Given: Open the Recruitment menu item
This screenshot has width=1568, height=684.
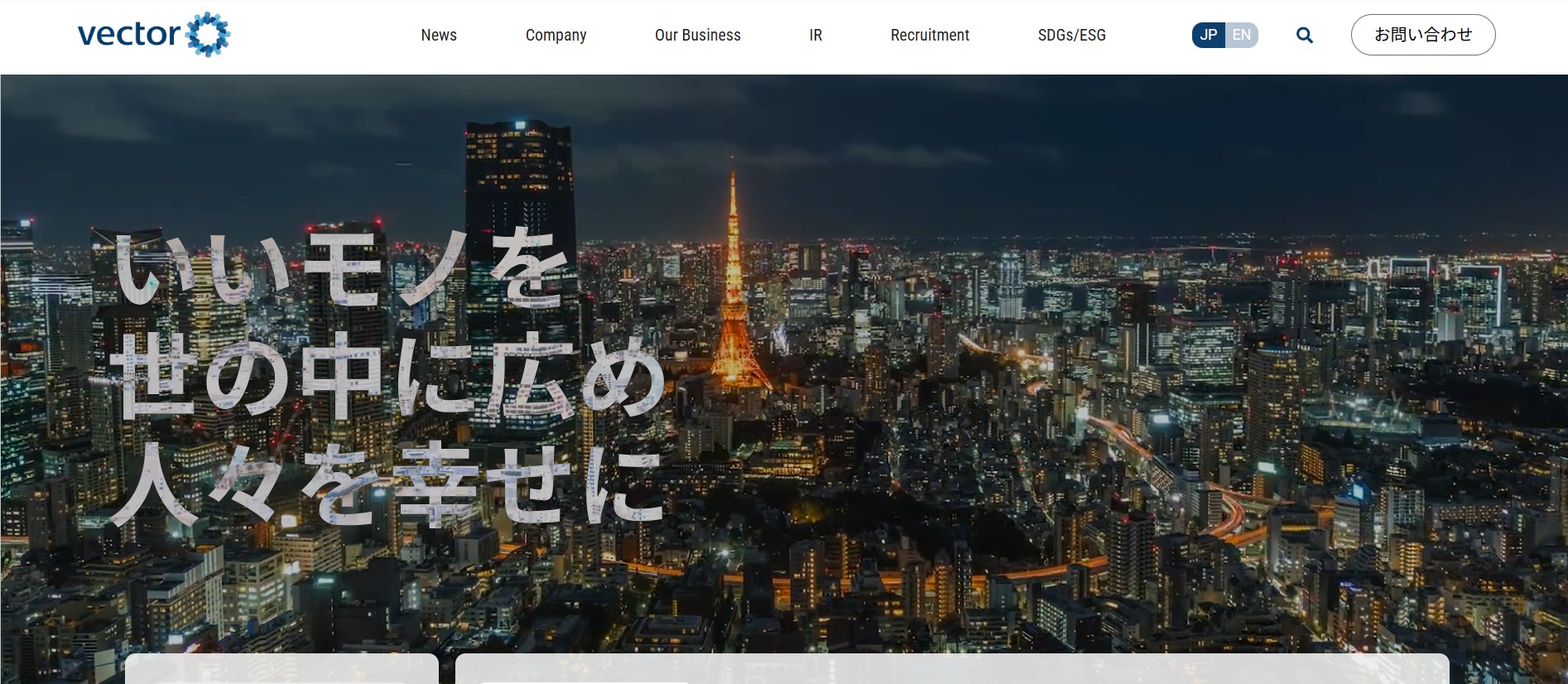Looking at the screenshot, I should pyautogui.click(x=930, y=35).
